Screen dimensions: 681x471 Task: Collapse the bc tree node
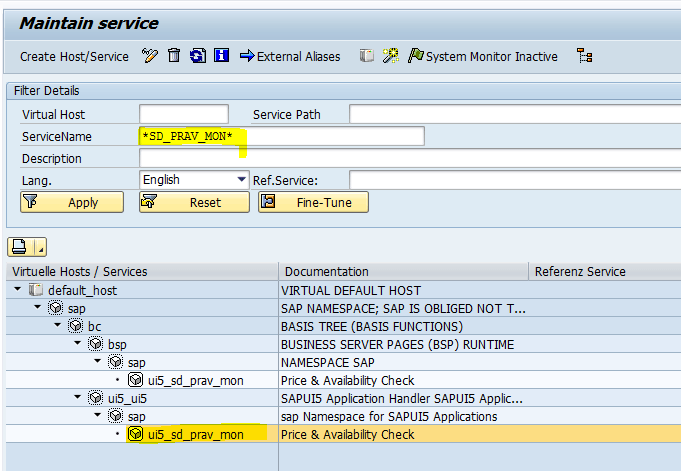[57, 325]
